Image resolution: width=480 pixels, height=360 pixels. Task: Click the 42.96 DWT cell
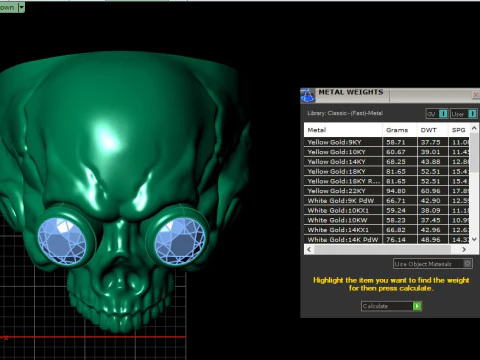click(x=432, y=230)
